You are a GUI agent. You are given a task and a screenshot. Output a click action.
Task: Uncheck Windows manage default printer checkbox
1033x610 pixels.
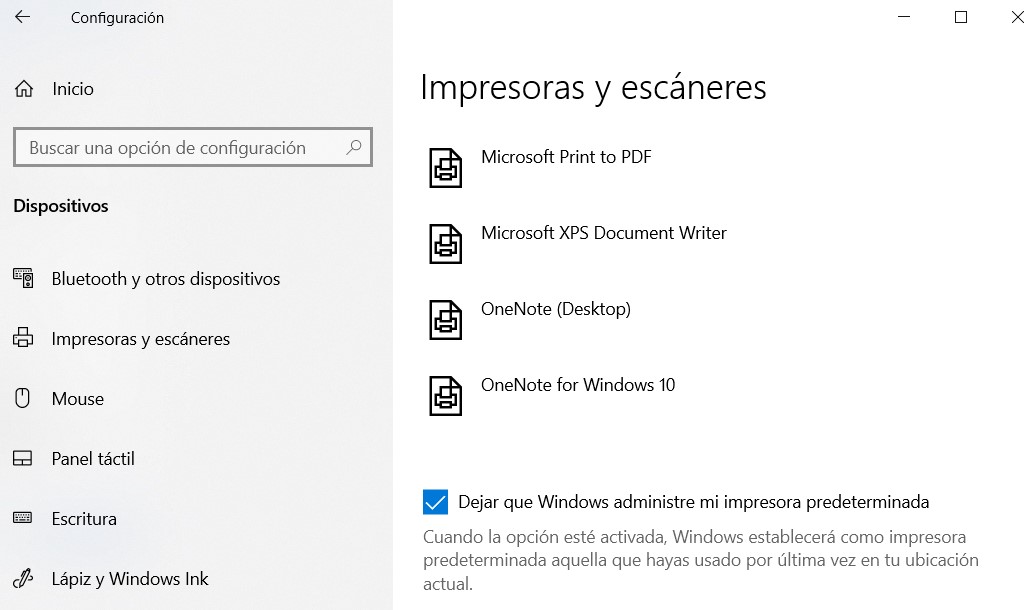[x=435, y=502]
